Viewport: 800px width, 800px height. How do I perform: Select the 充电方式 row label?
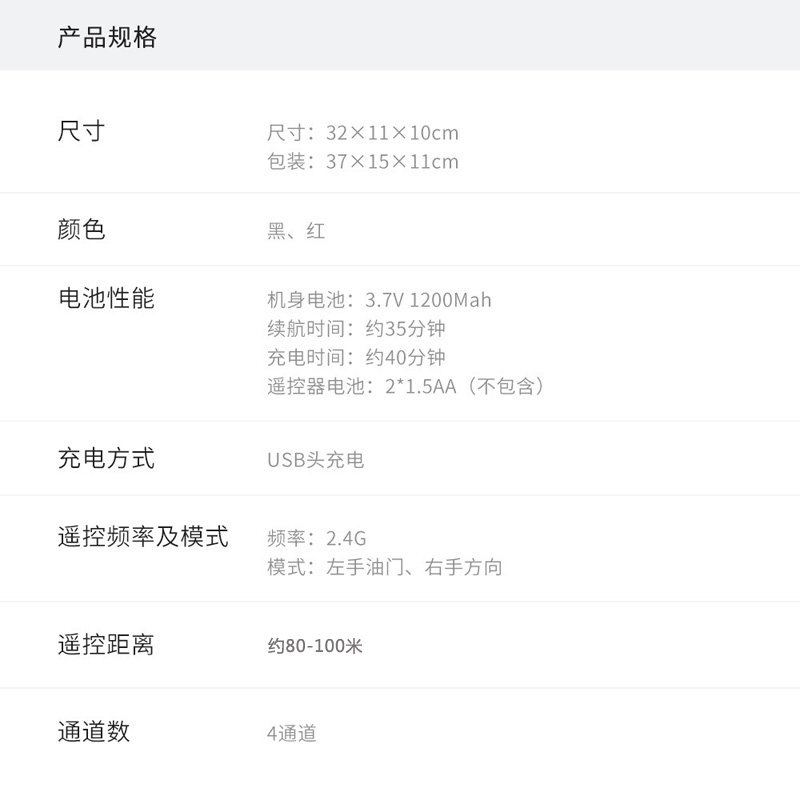pos(106,459)
